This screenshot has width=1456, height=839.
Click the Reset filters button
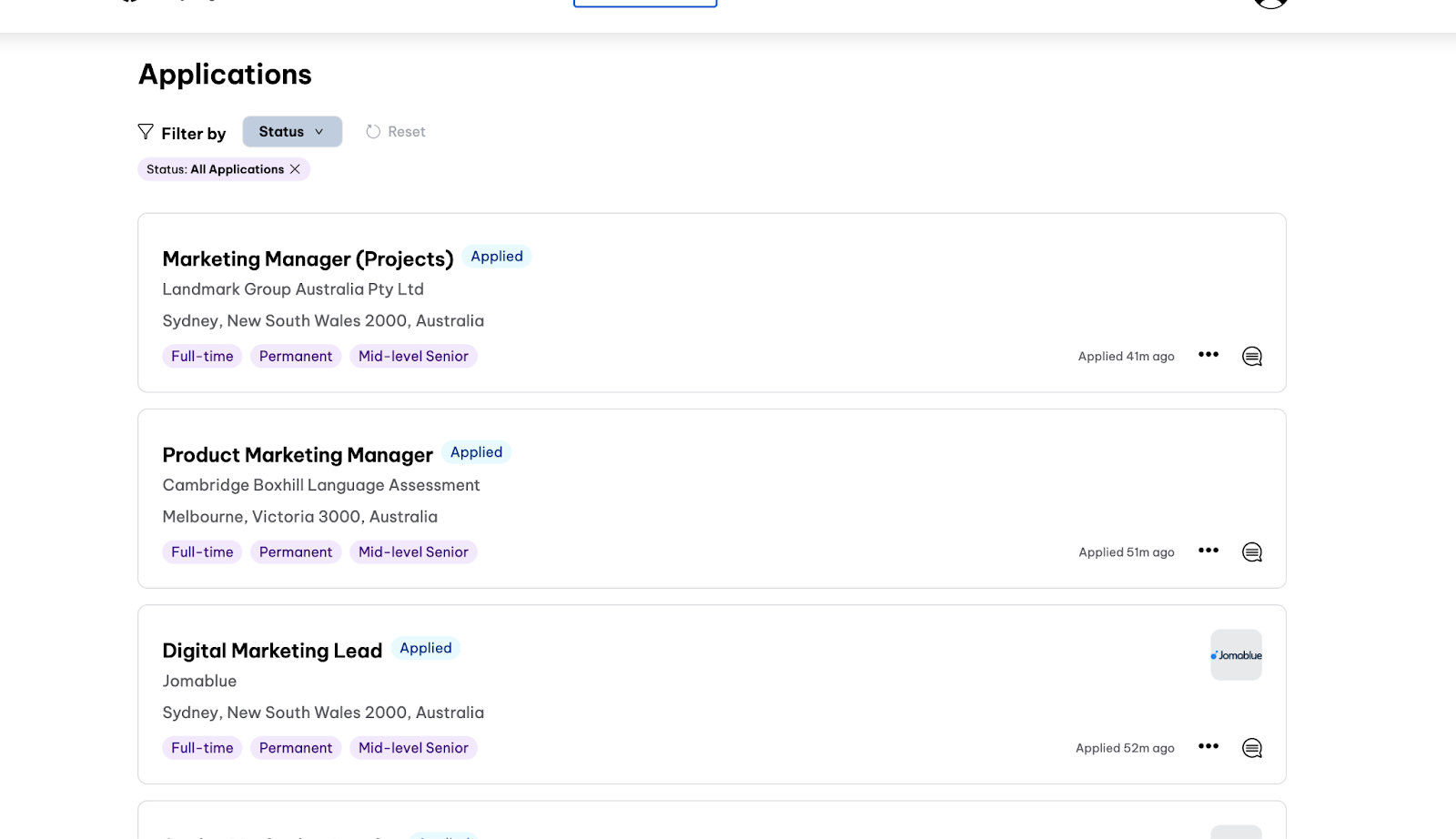pyautogui.click(x=396, y=132)
